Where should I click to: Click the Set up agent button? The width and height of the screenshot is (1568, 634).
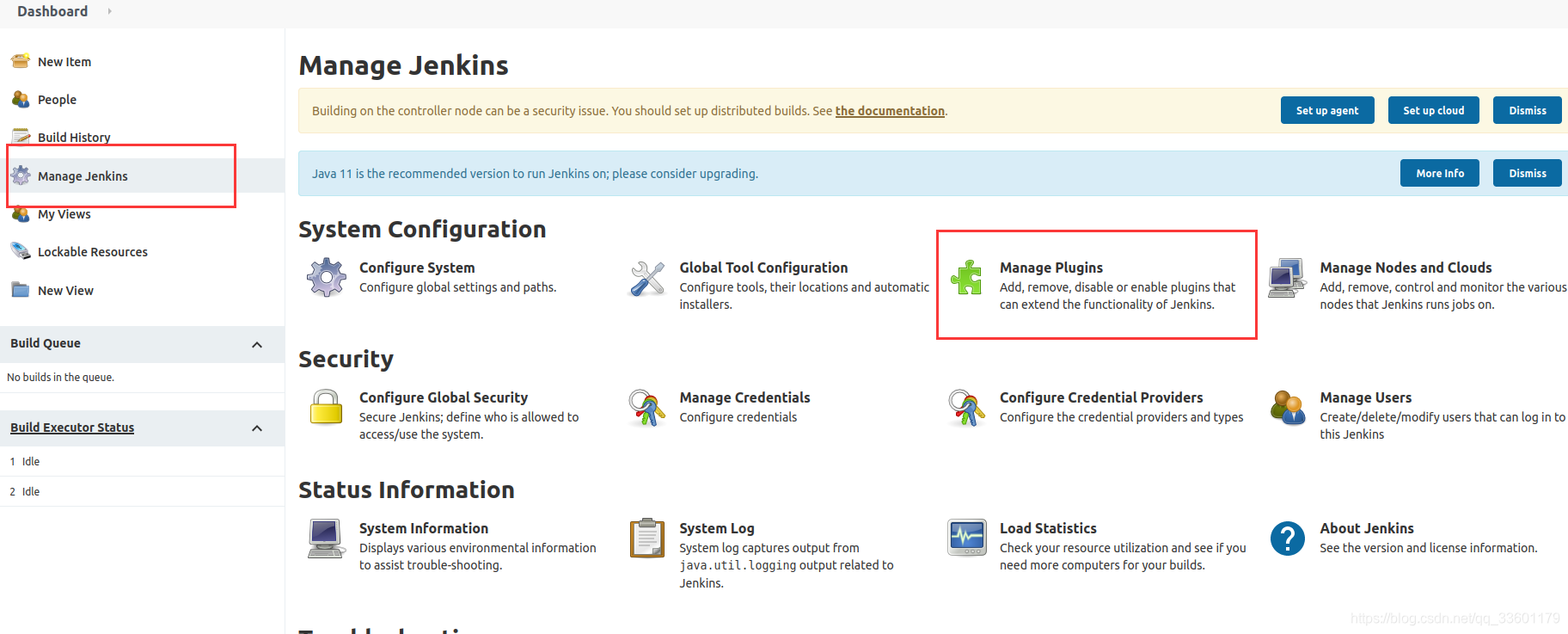[x=1327, y=110]
